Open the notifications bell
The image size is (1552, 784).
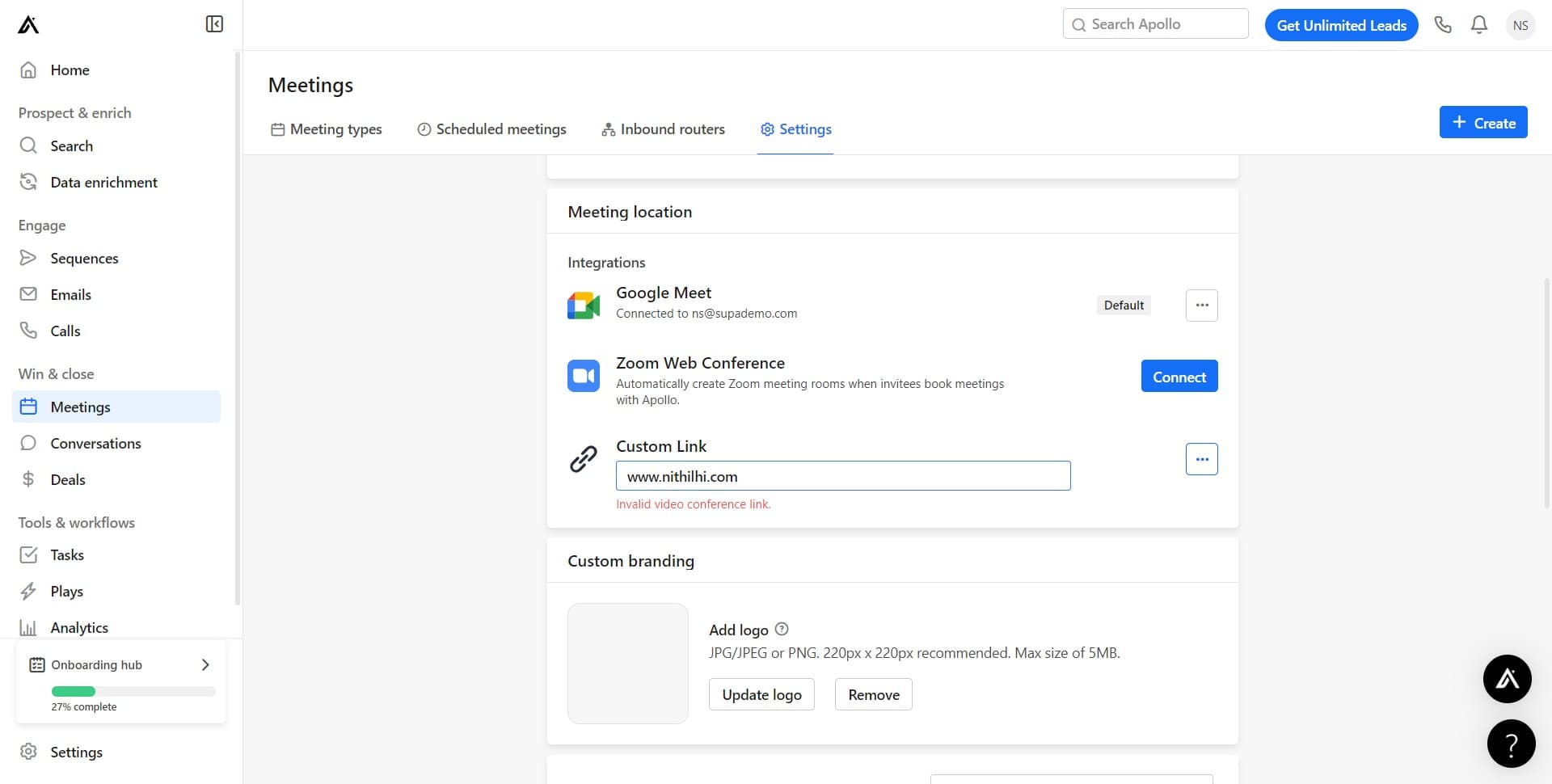tap(1478, 24)
